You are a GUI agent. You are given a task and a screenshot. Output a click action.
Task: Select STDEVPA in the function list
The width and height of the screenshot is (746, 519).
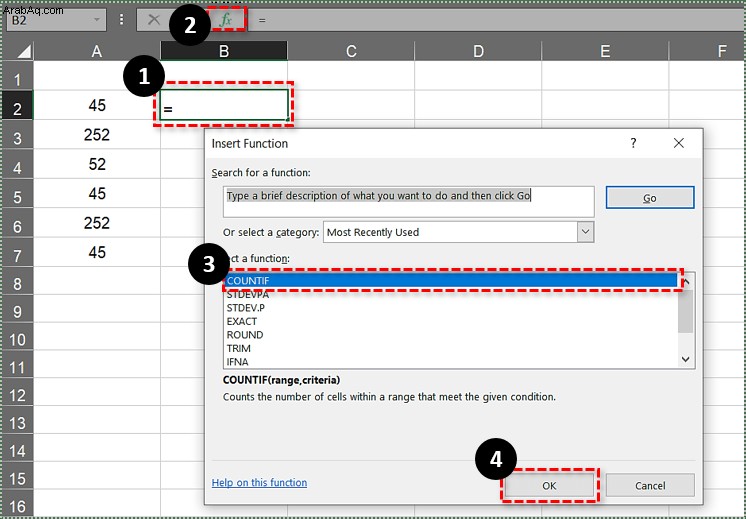tap(451, 294)
